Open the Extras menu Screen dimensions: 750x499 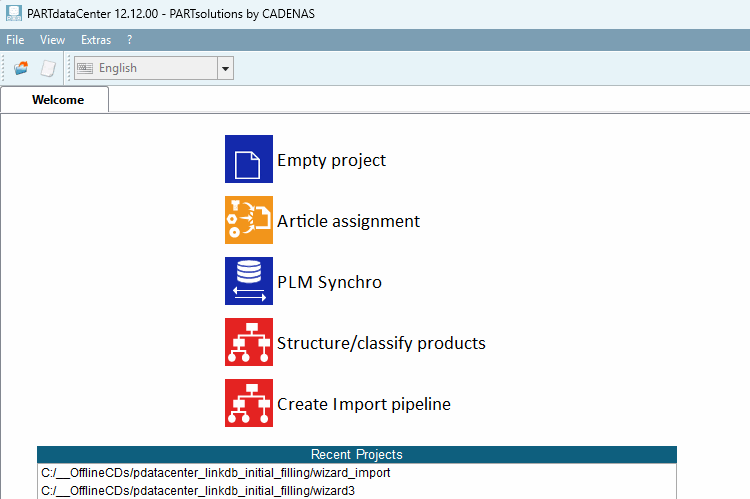click(x=96, y=40)
